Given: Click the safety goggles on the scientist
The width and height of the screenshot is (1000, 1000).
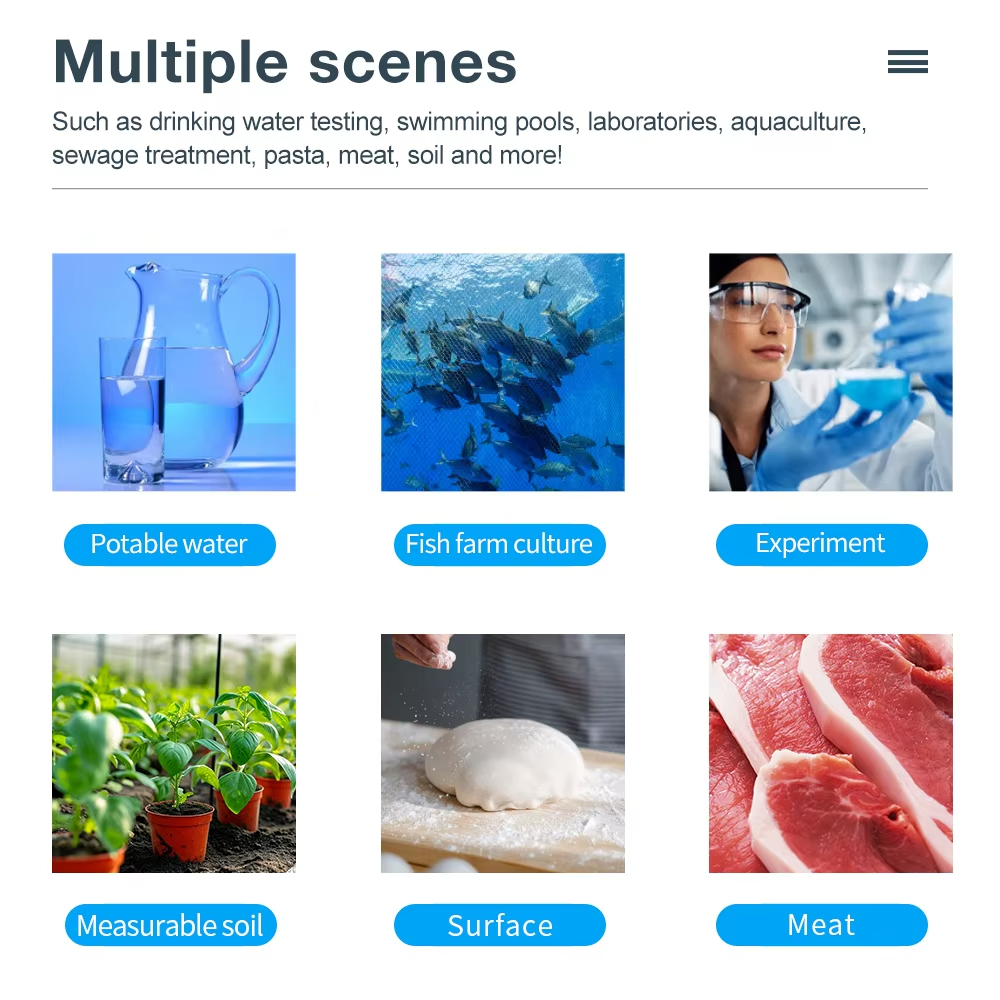Looking at the screenshot, I should point(758,302).
